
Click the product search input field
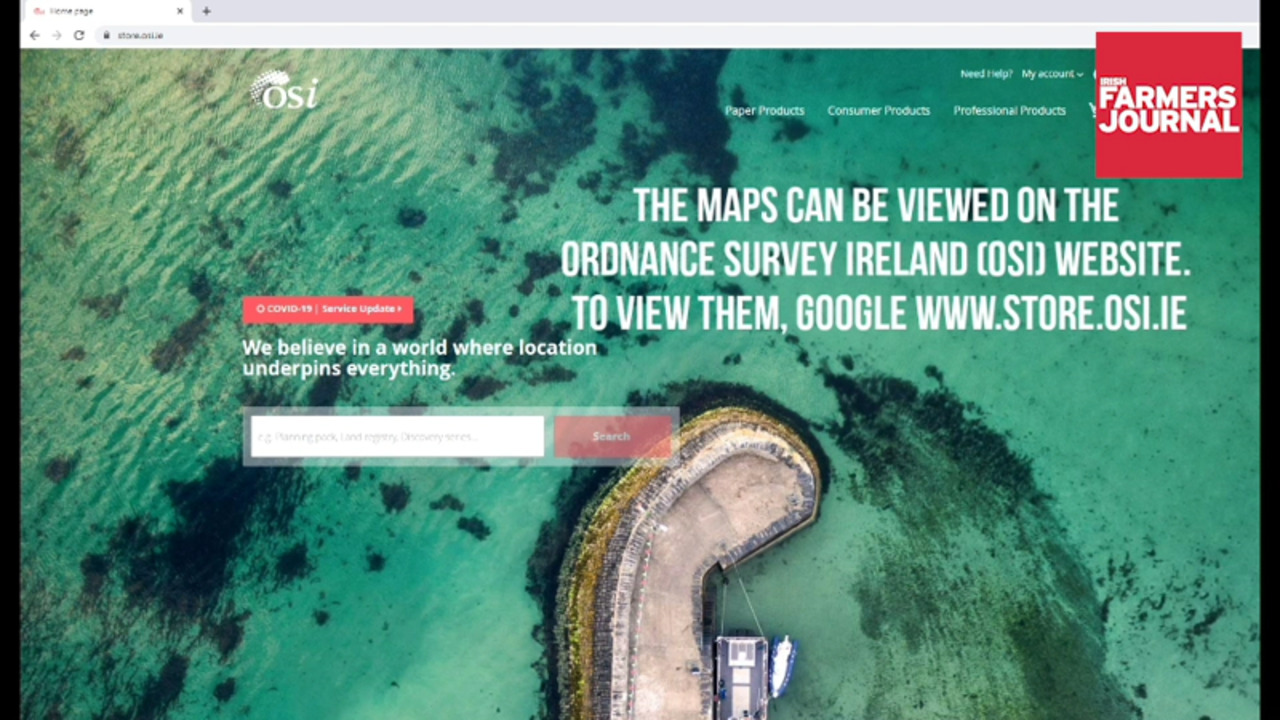click(397, 437)
